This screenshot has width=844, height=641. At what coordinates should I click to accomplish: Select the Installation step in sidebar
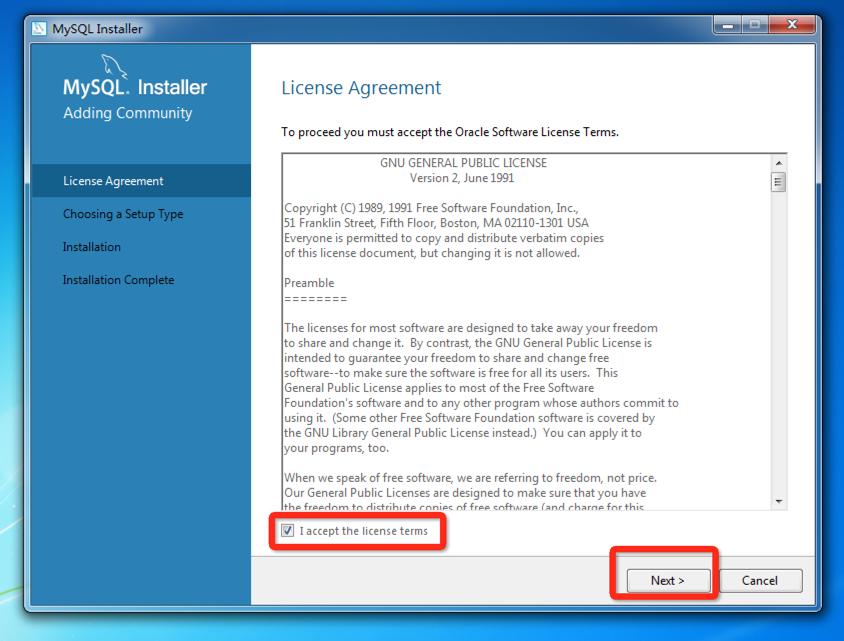[92, 247]
